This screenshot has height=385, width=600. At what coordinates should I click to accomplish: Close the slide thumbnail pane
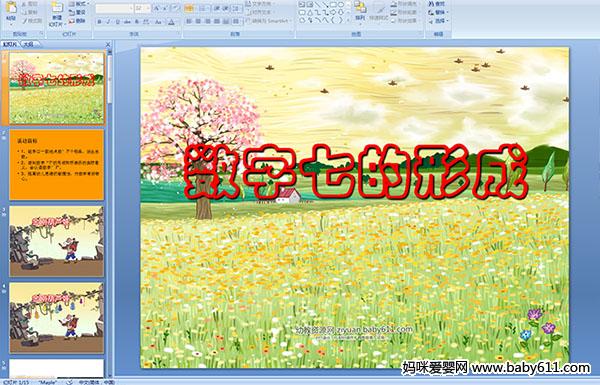(x=108, y=44)
